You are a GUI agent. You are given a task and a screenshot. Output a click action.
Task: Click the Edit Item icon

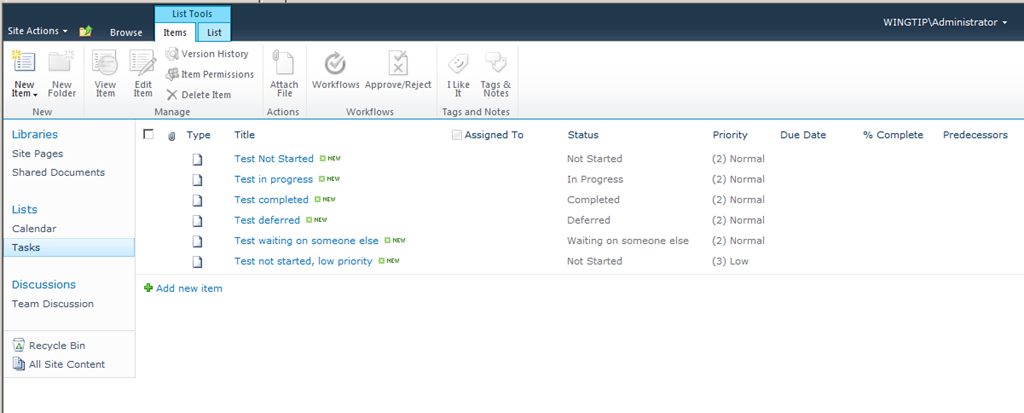[x=143, y=63]
